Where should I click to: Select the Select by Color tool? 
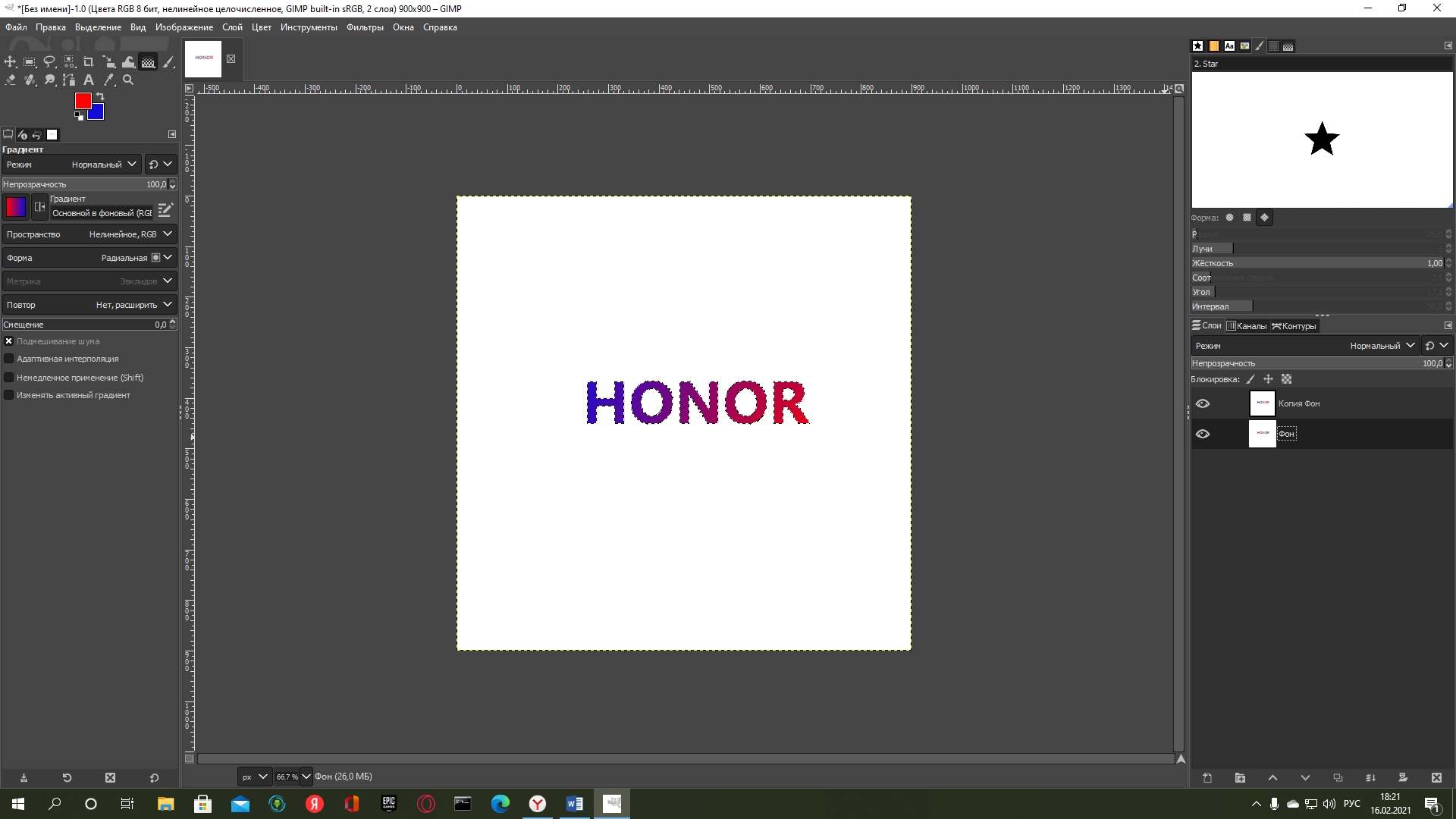coord(69,62)
